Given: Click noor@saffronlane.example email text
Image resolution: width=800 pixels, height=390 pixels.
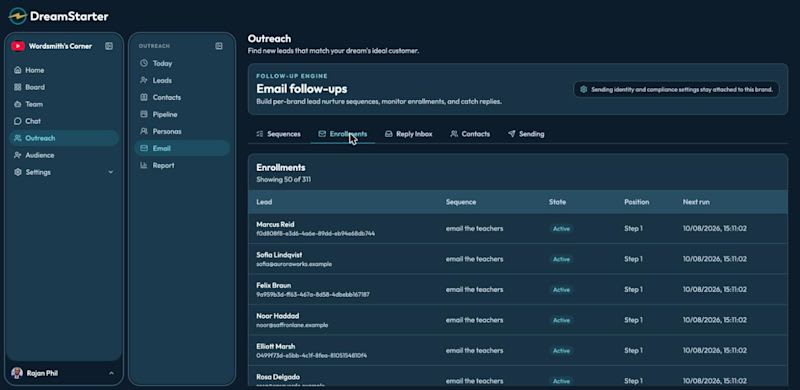Looking at the screenshot, I should [292, 325].
